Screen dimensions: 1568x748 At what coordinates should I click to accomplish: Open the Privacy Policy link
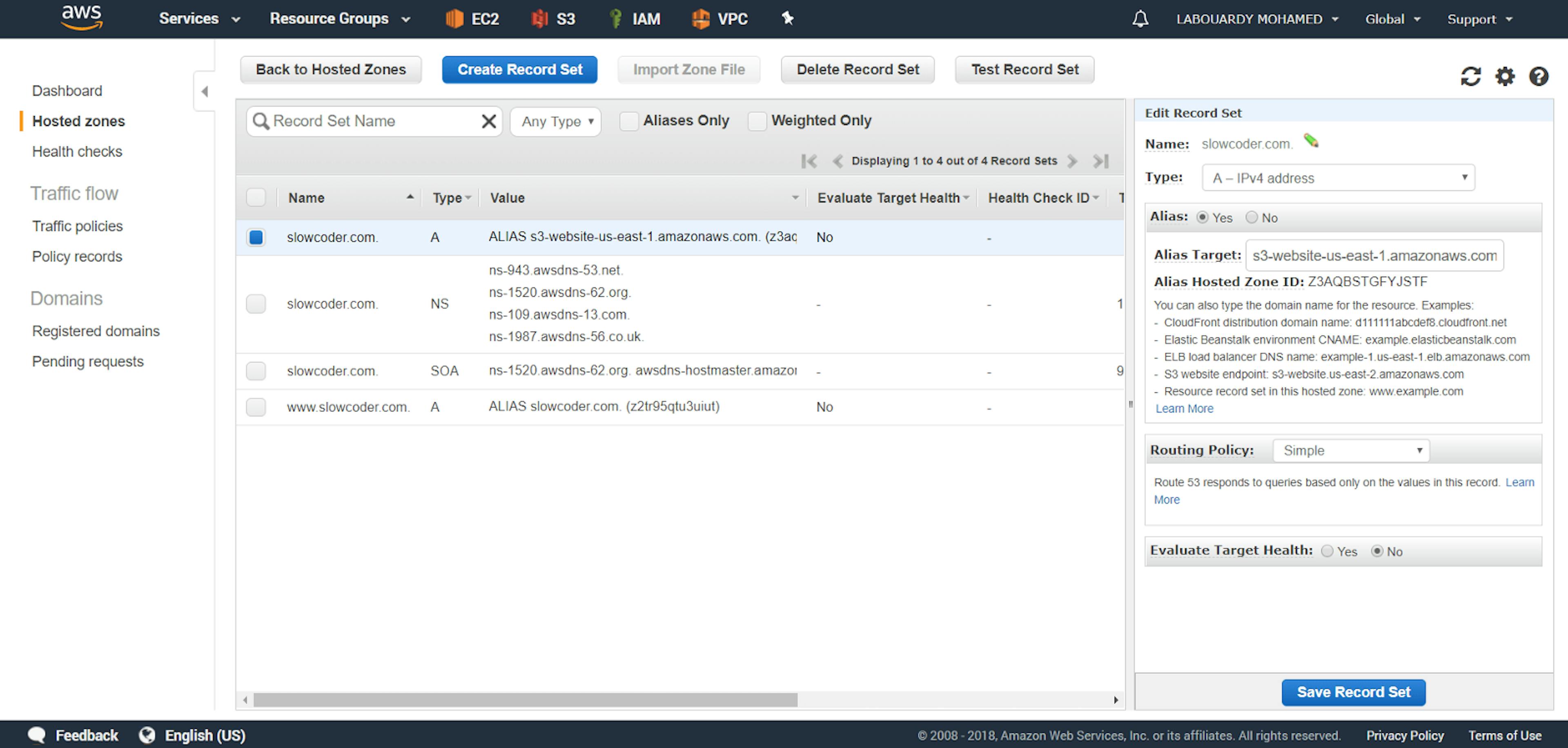(1405, 735)
